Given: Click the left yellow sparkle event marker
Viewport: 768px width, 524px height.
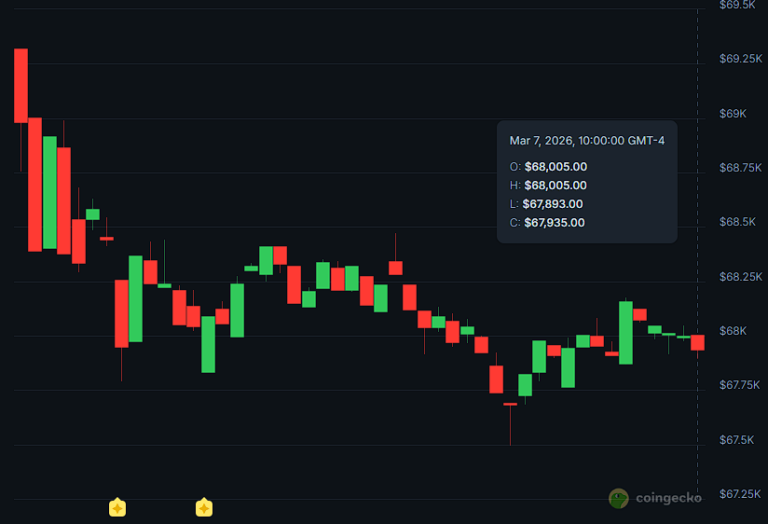Looking at the screenshot, I should pos(117,507).
